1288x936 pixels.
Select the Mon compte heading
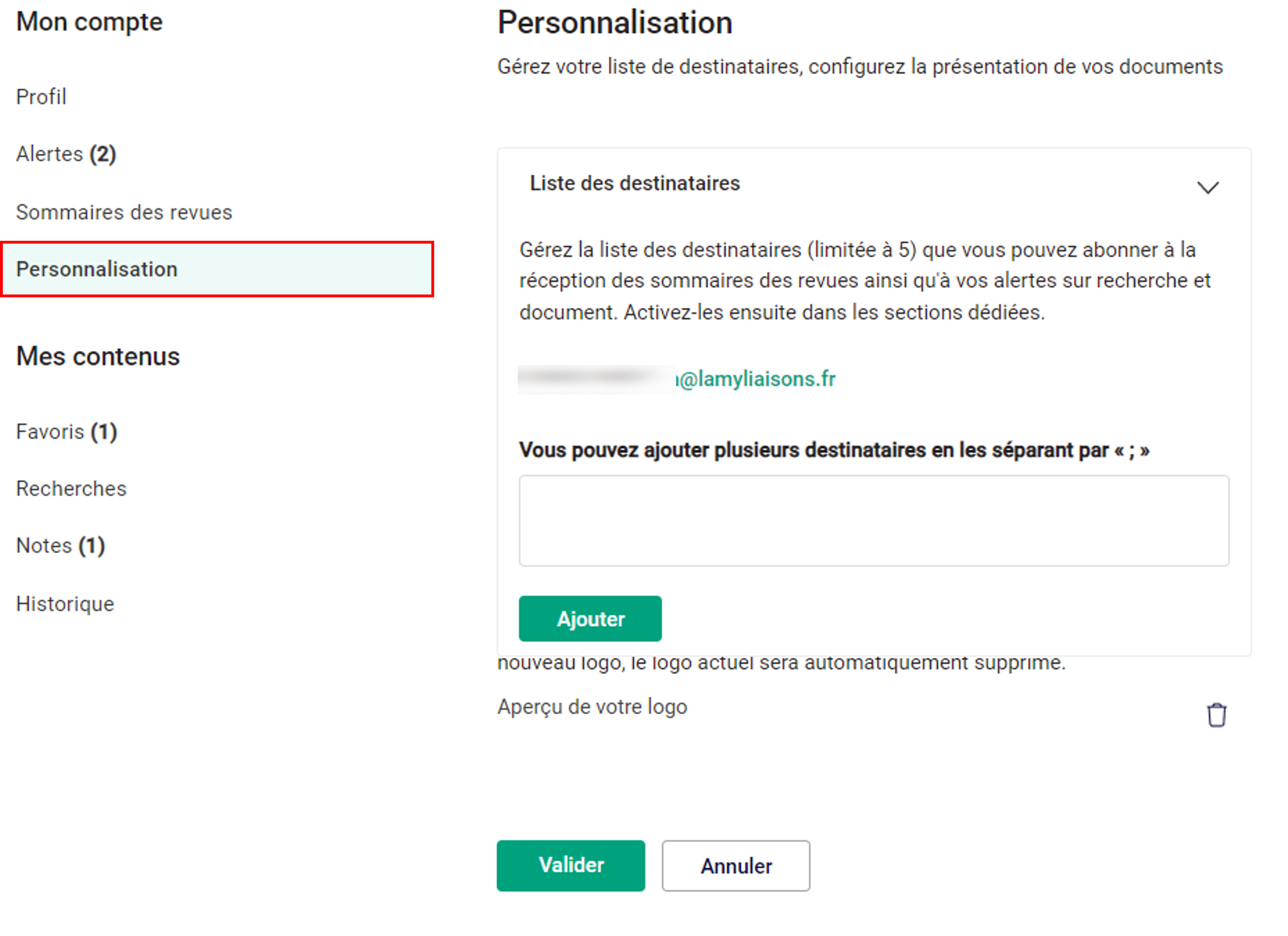click(89, 22)
